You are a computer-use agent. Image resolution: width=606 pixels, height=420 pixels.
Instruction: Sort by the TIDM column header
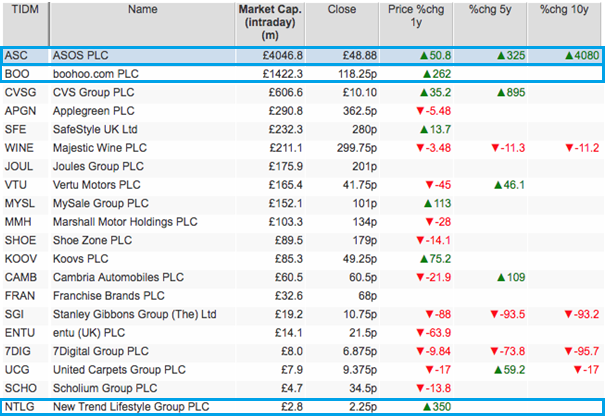click(26, 24)
